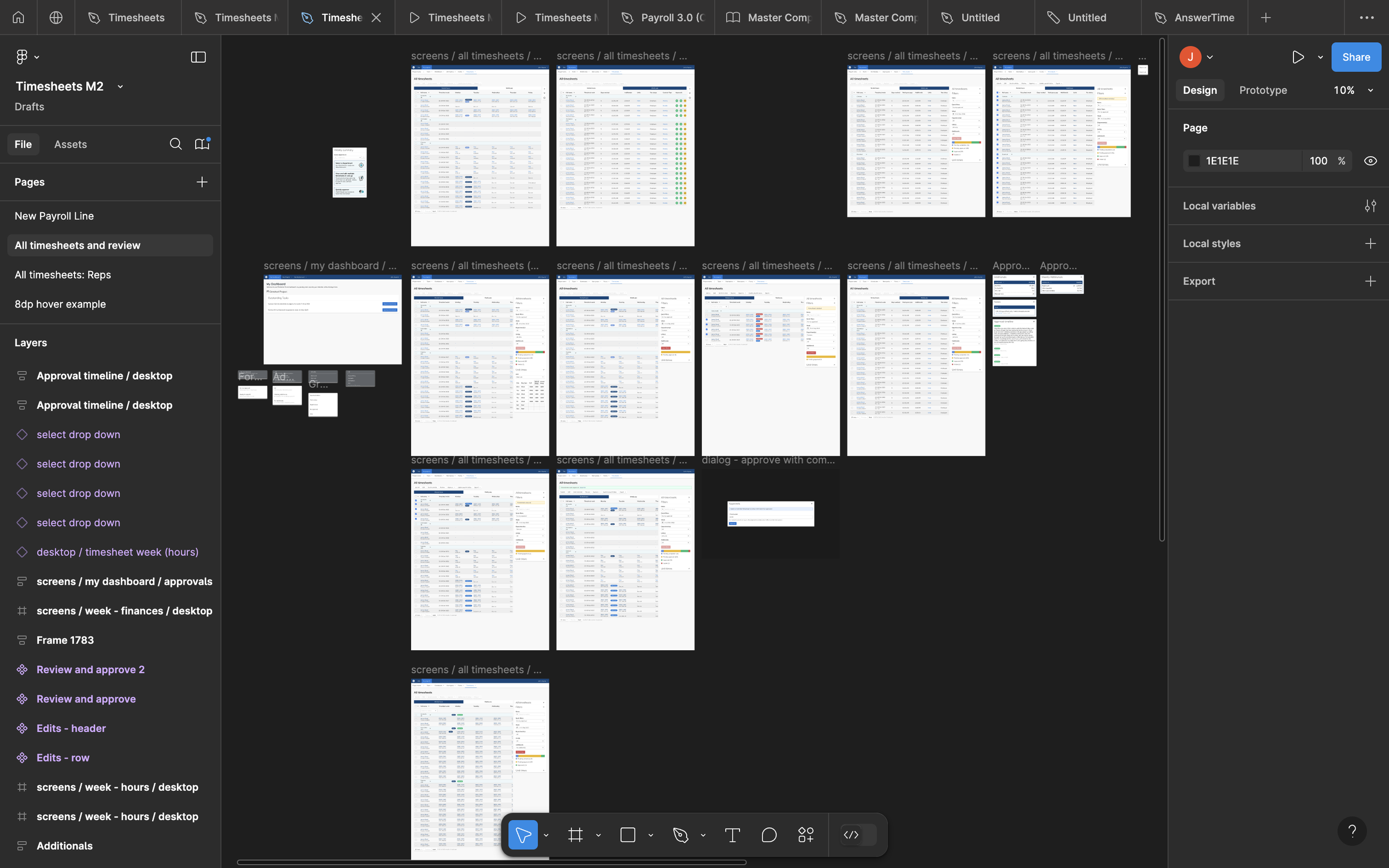The height and width of the screenshot is (868, 1389).
Task: Open the All timesheets: Reps page
Action: [x=63, y=274]
